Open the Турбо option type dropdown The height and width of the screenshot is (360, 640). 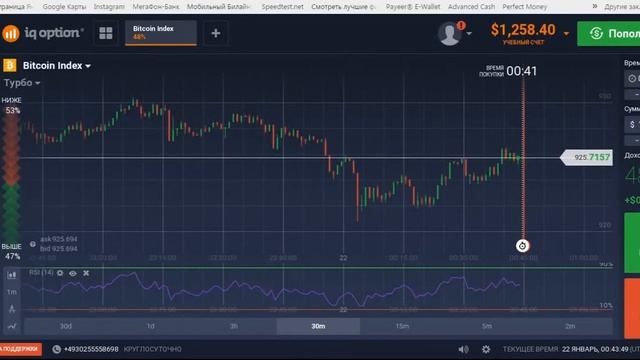pyautogui.click(x=22, y=83)
